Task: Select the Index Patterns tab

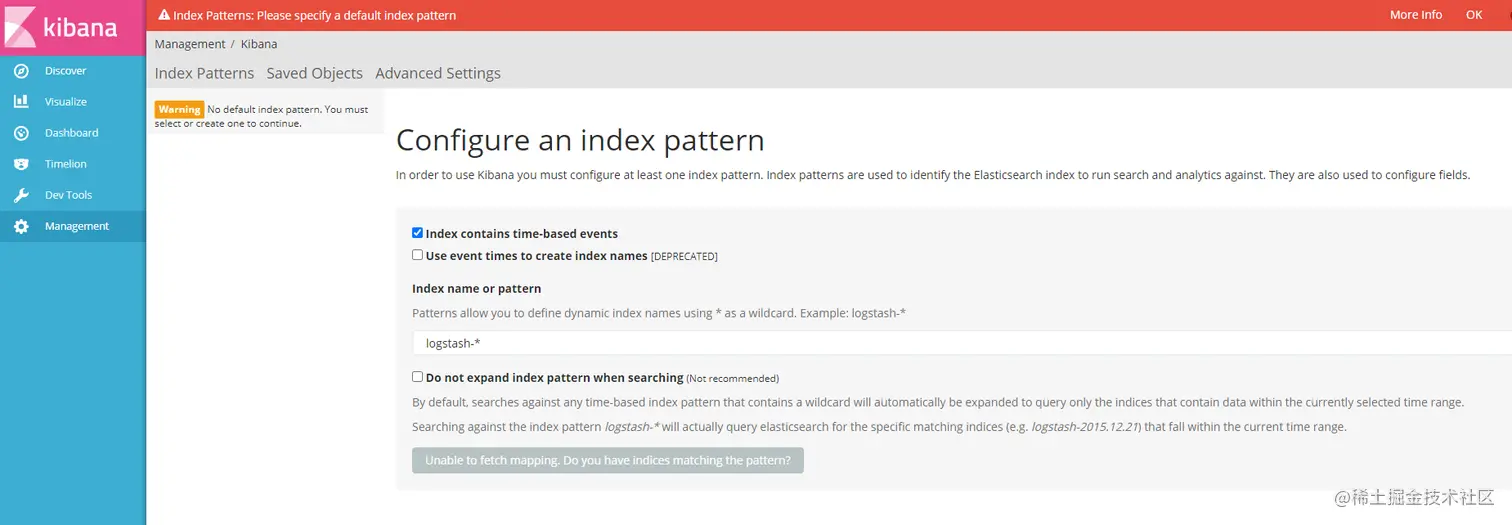Action: (204, 73)
